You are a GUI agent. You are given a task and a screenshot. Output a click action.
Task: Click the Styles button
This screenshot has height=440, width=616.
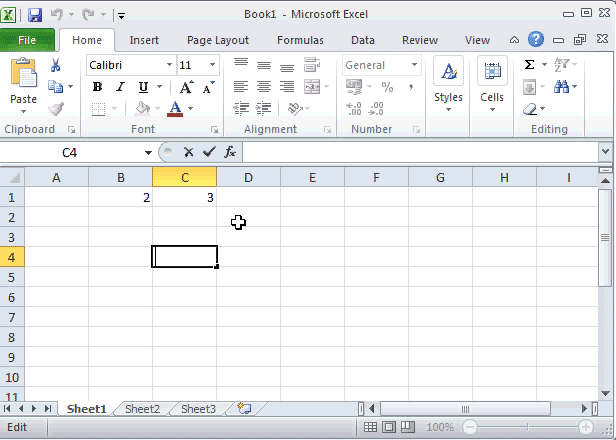(x=448, y=85)
